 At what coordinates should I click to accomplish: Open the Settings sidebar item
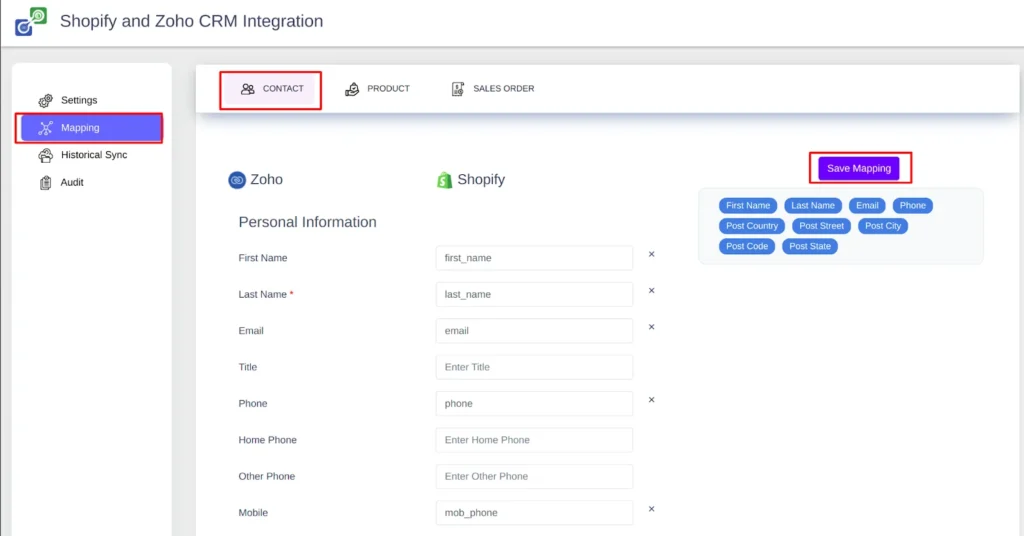(79, 101)
